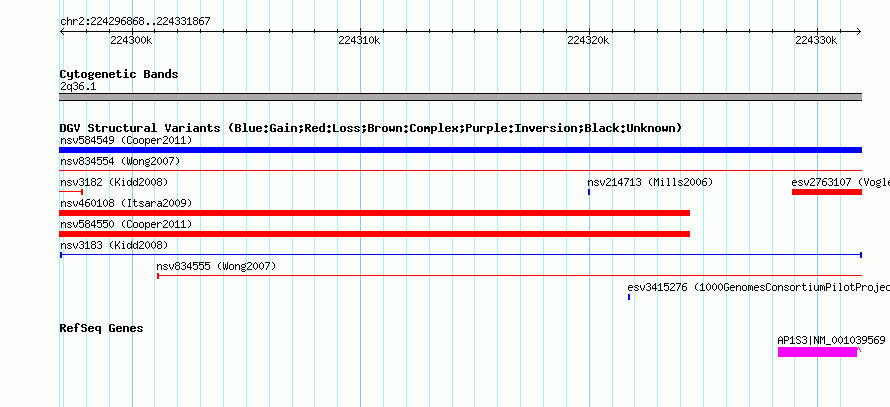This screenshot has width=890, height=407.
Task: Open the AP1S3|NM_001039569 gene label
Action: (x=831, y=340)
